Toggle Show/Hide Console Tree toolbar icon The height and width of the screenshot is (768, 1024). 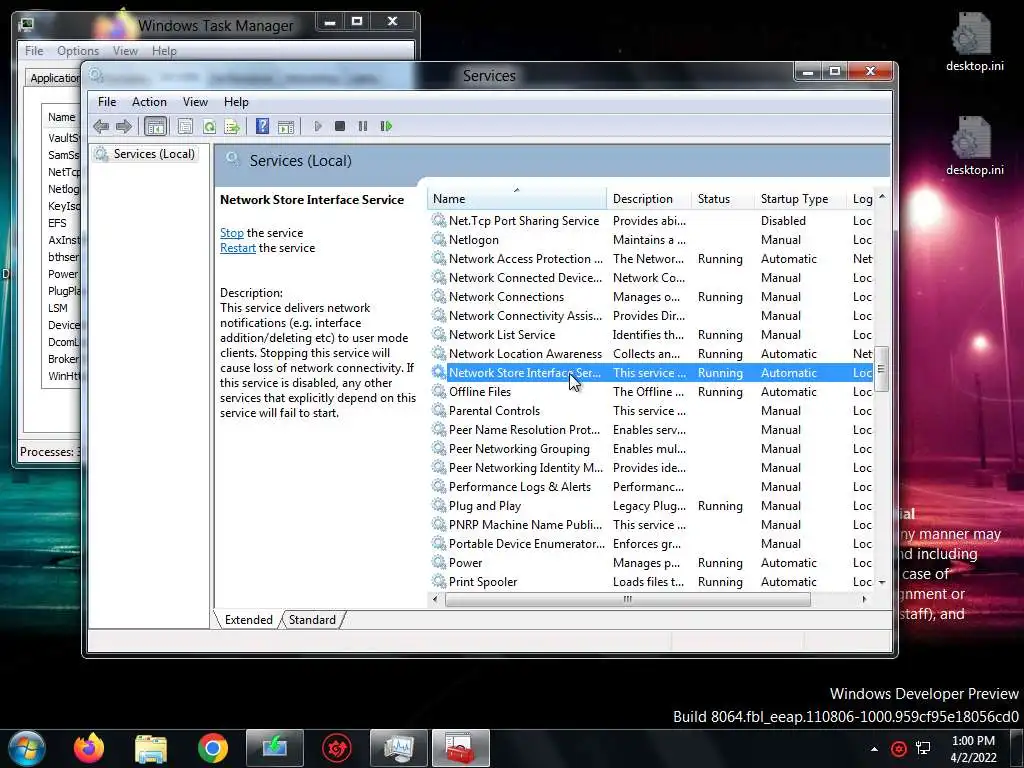point(155,126)
